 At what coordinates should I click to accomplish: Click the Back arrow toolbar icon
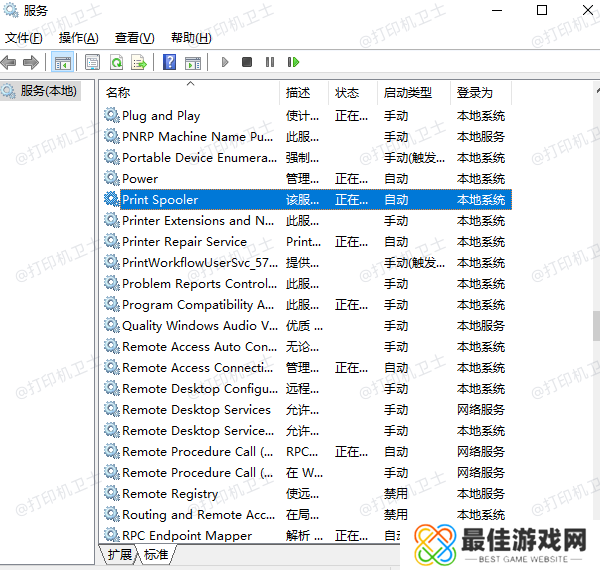[x=8, y=62]
